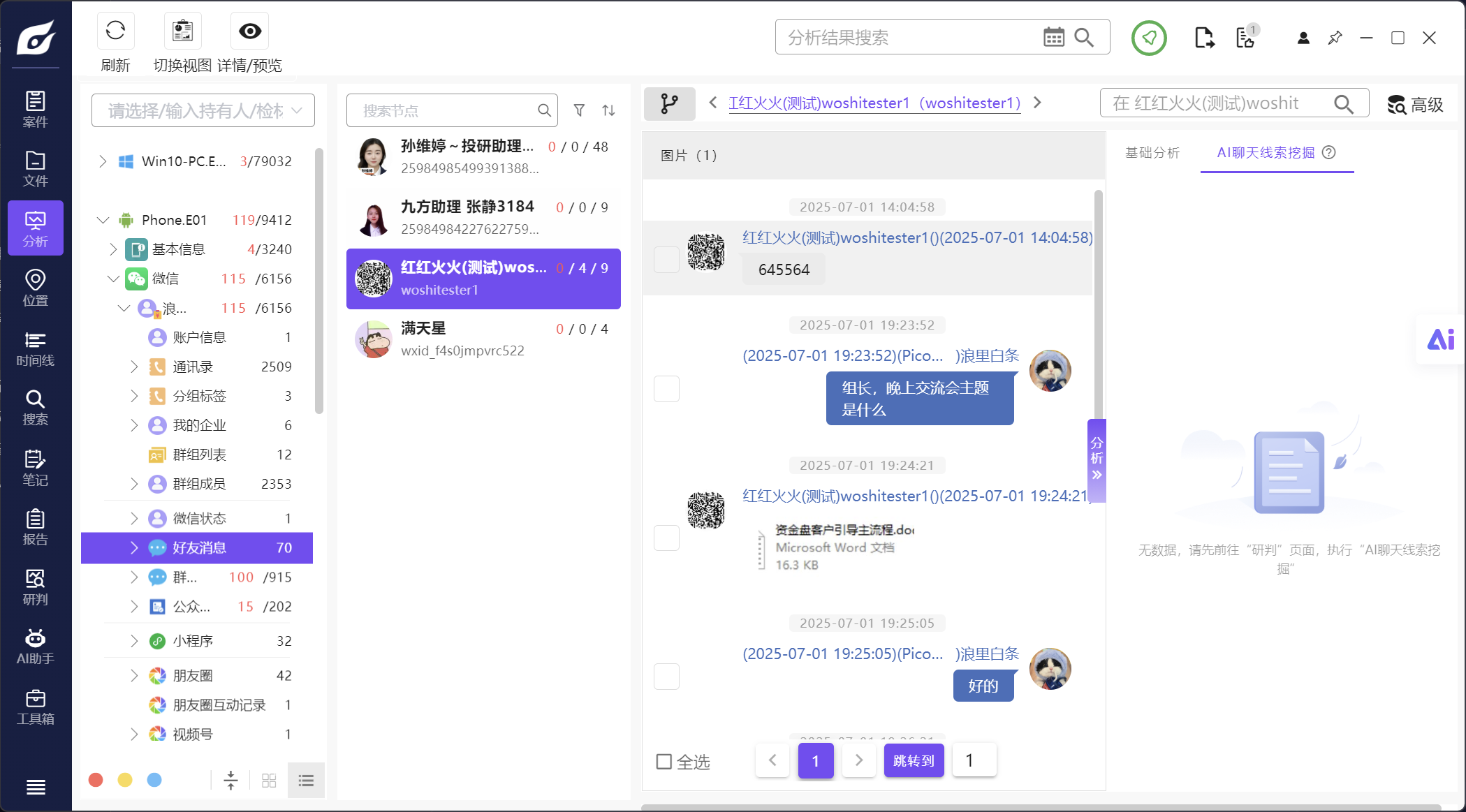
Task: Click the collapse tree icon
Action: point(230,781)
